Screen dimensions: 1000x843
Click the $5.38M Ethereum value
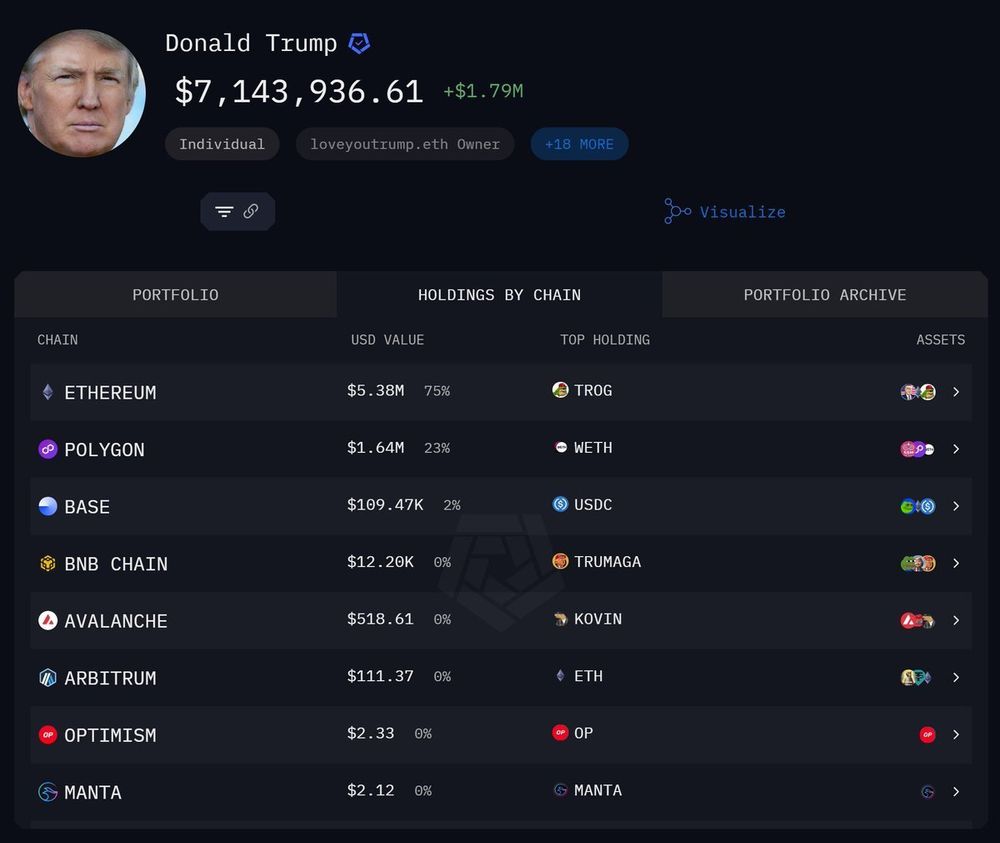tap(376, 390)
